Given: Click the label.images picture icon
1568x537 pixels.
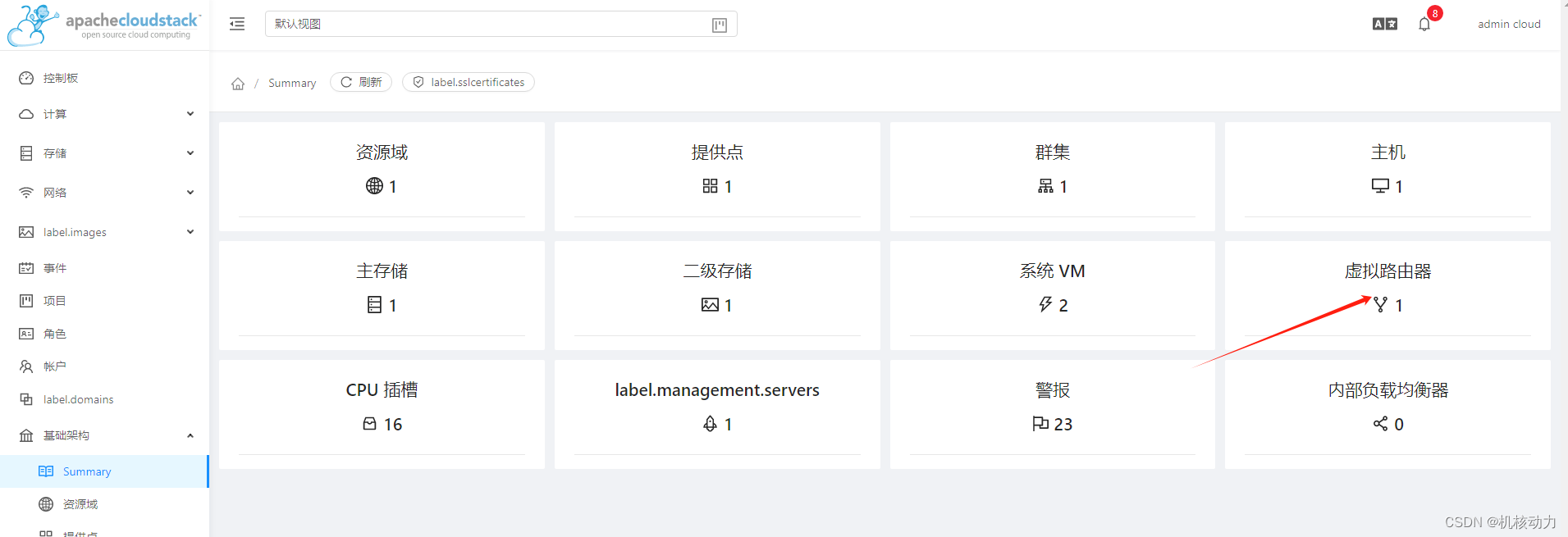Looking at the screenshot, I should (26, 232).
